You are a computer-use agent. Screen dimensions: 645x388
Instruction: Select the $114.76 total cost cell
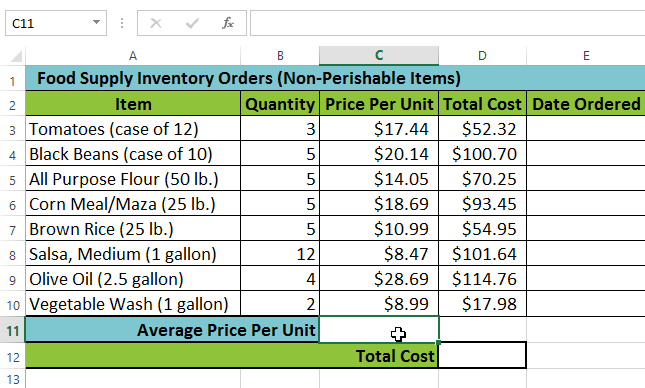(x=483, y=279)
